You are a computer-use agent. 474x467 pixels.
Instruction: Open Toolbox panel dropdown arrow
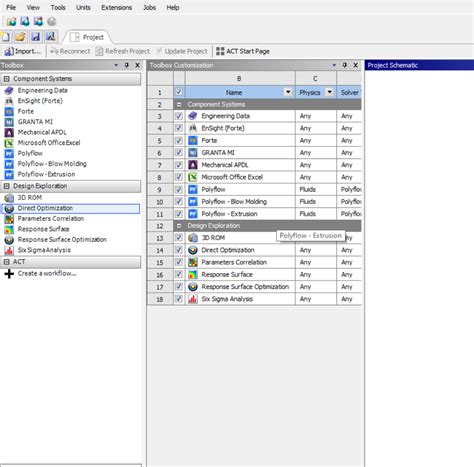point(116,65)
